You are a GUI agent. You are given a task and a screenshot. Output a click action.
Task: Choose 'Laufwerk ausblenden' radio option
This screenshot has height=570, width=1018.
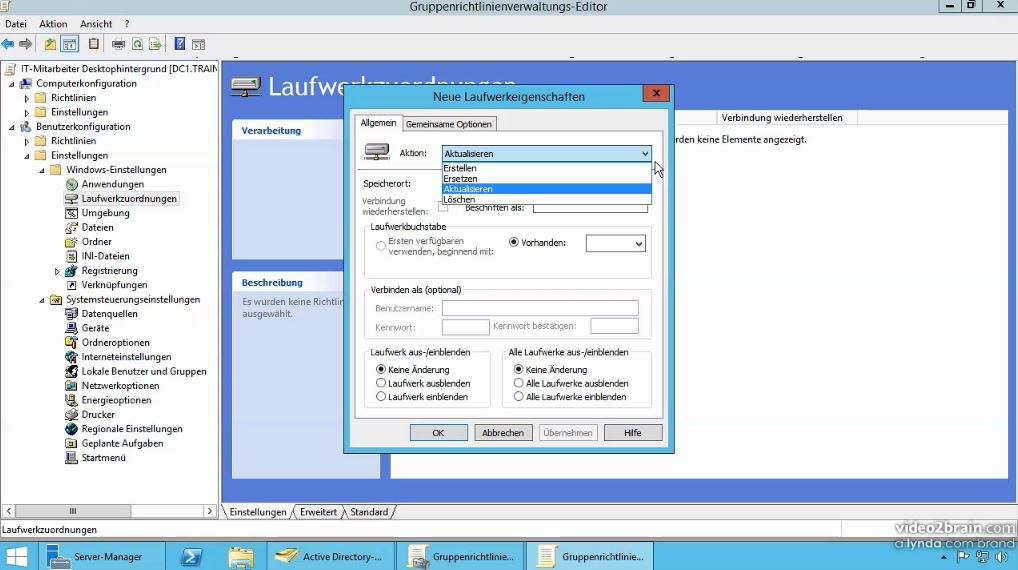click(381, 383)
